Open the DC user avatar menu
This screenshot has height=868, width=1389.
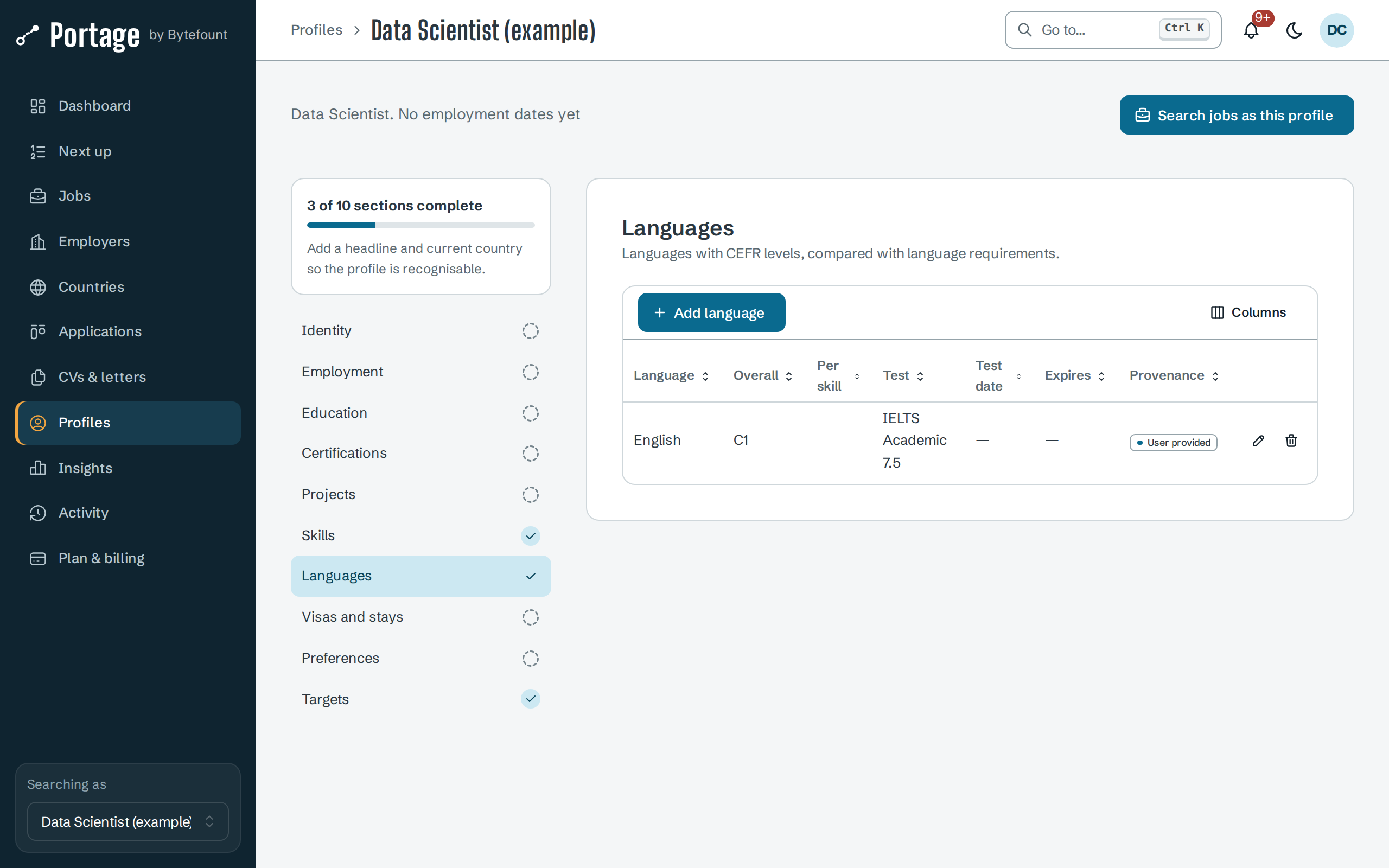[1336, 30]
